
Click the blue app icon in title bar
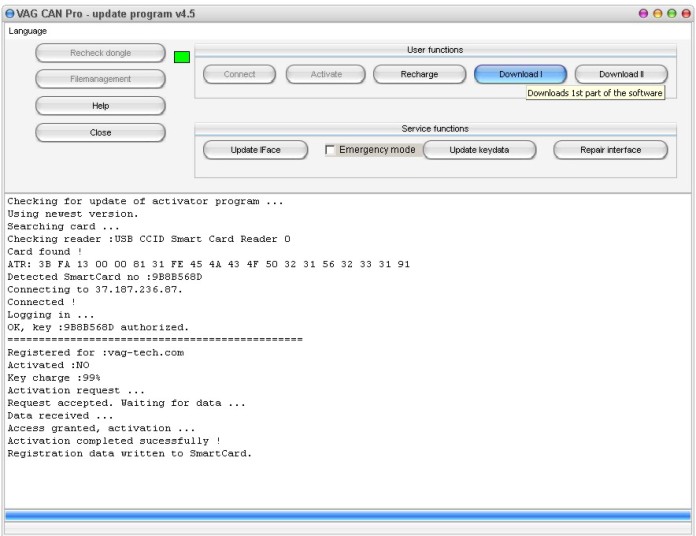point(10,14)
